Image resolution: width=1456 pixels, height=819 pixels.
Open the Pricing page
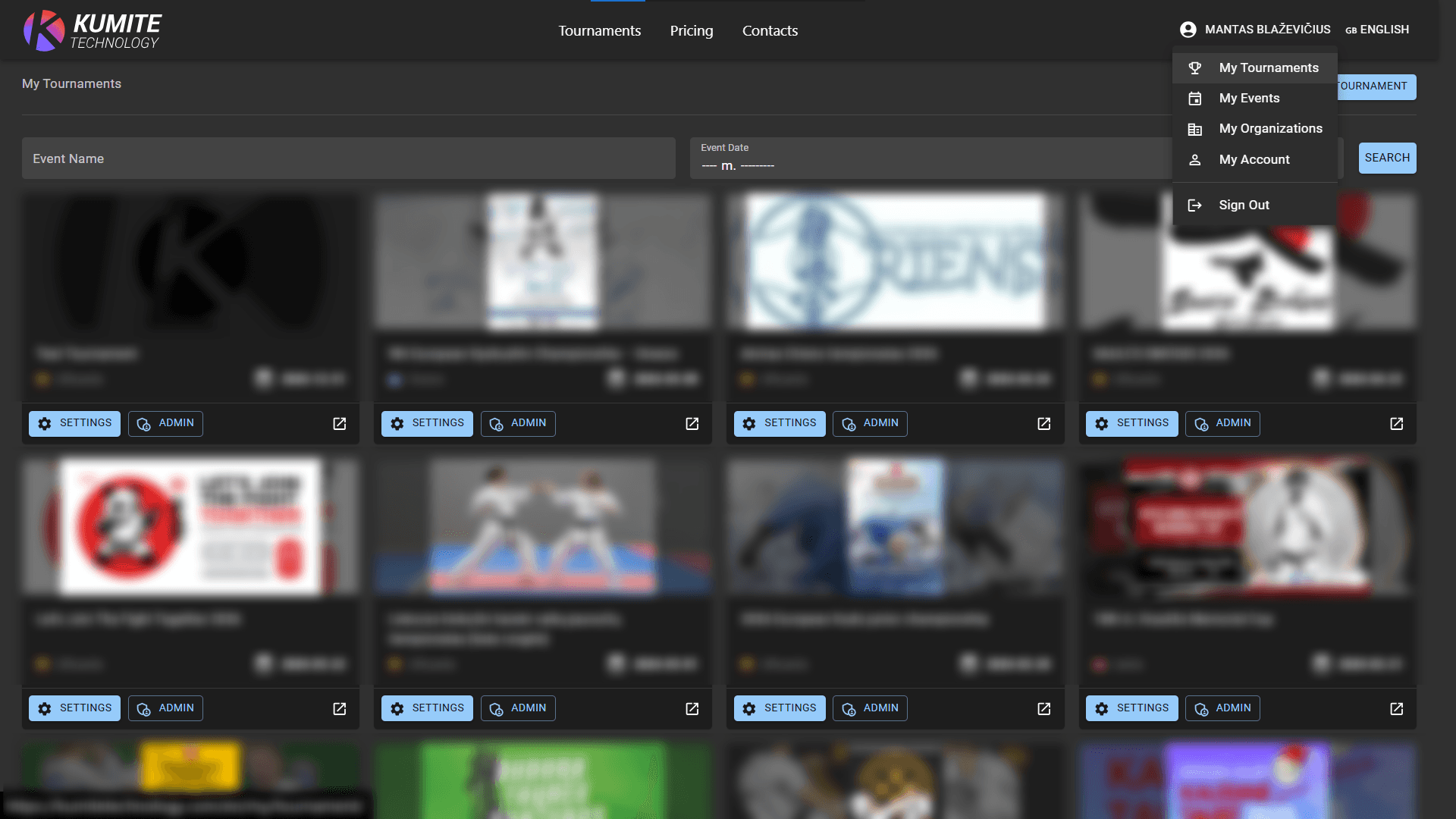pyautogui.click(x=691, y=30)
